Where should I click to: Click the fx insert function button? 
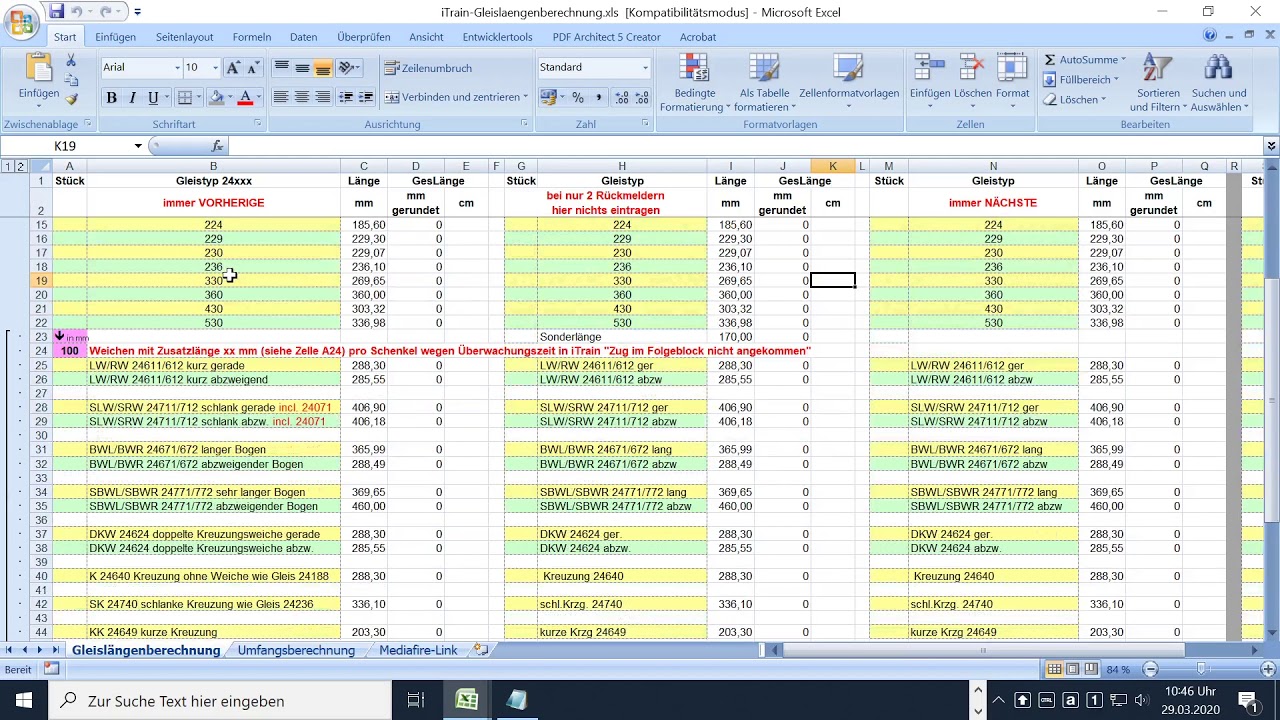tap(217, 146)
